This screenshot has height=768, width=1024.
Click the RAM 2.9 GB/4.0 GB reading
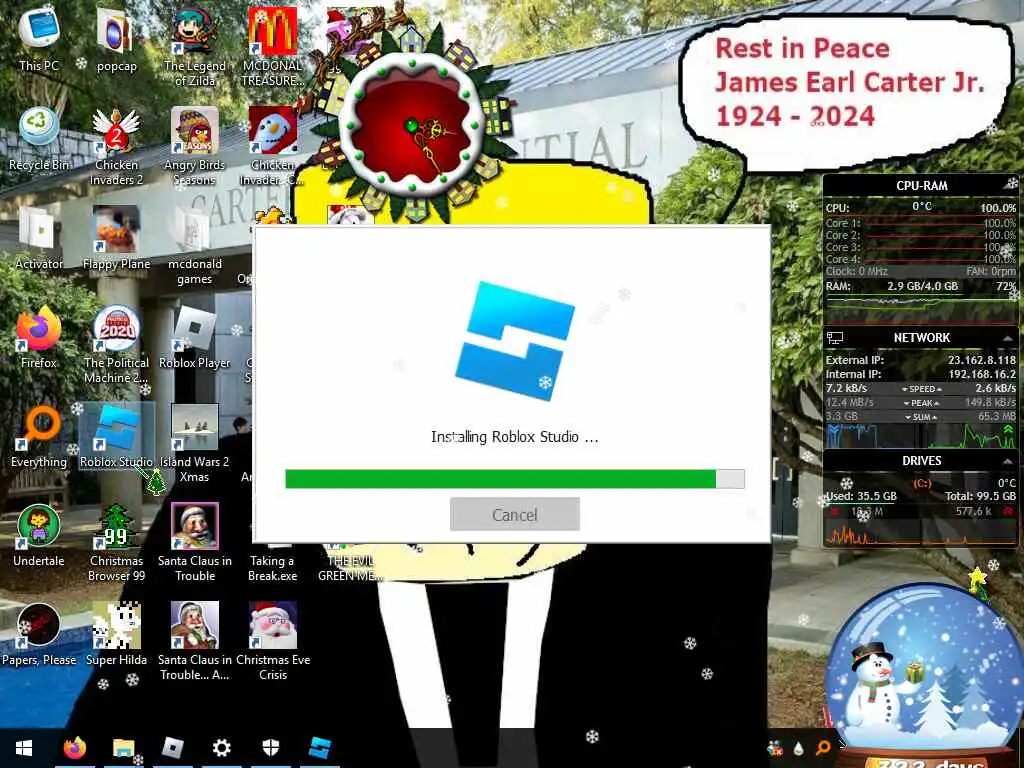coord(922,286)
